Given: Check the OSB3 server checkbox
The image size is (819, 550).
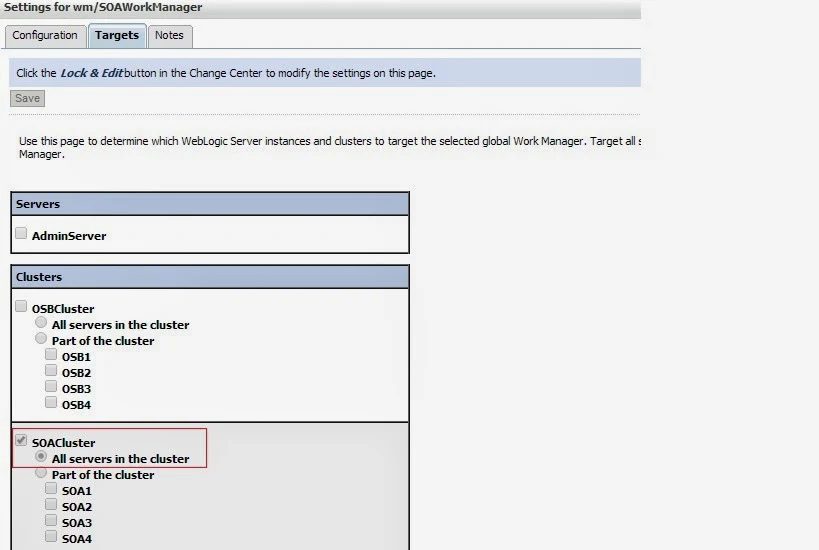Looking at the screenshot, I should click(51, 387).
